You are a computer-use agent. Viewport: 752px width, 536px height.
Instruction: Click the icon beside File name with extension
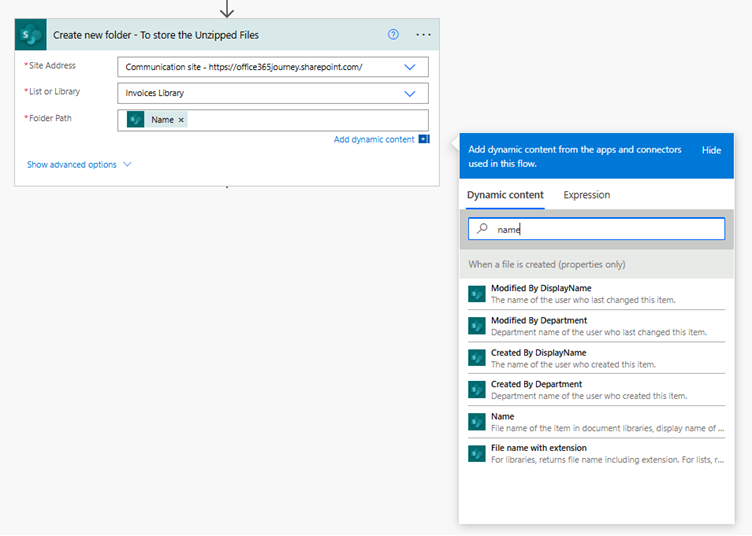(x=477, y=454)
